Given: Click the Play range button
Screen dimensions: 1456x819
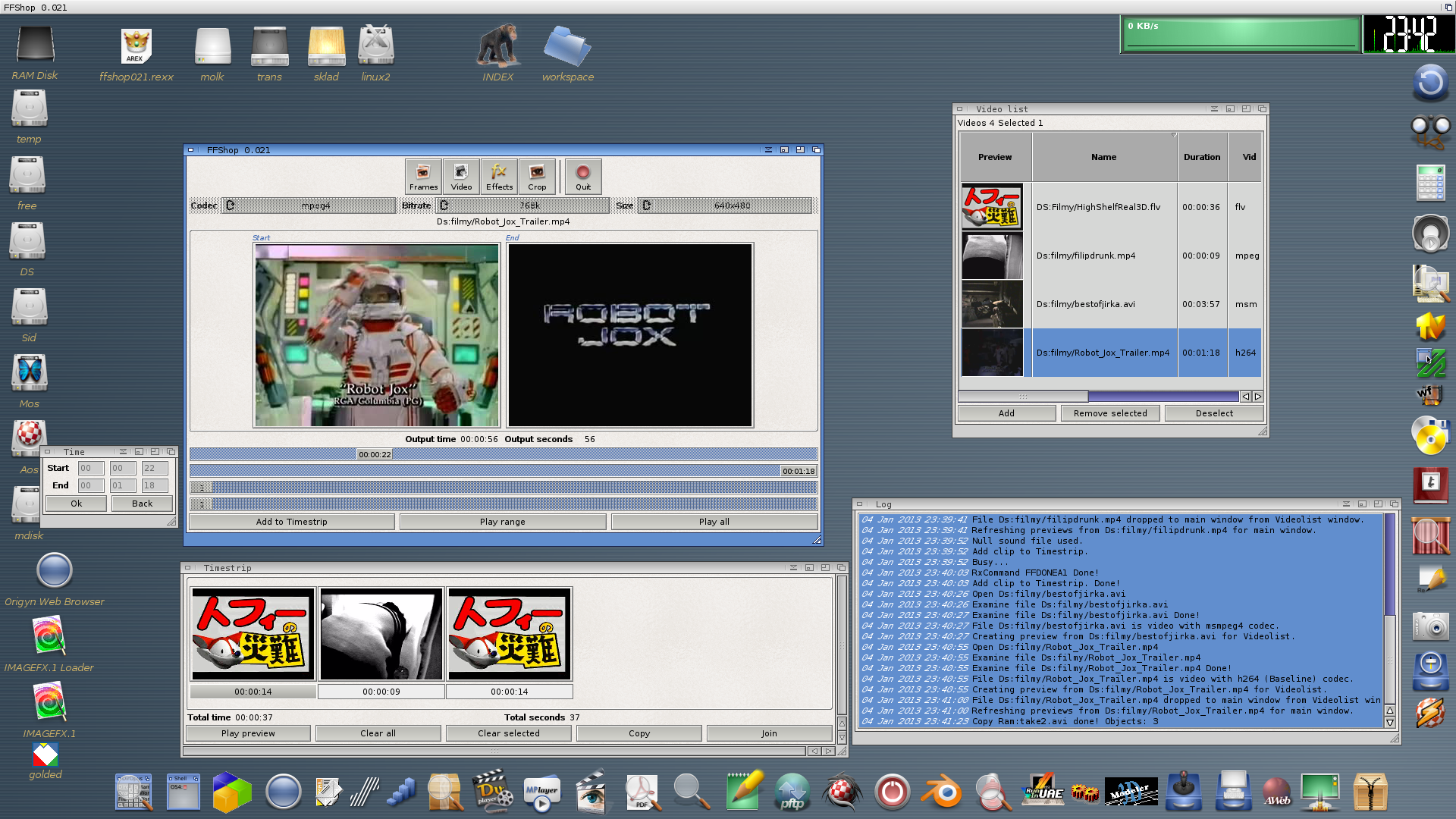Looking at the screenshot, I should (x=502, y=522).
